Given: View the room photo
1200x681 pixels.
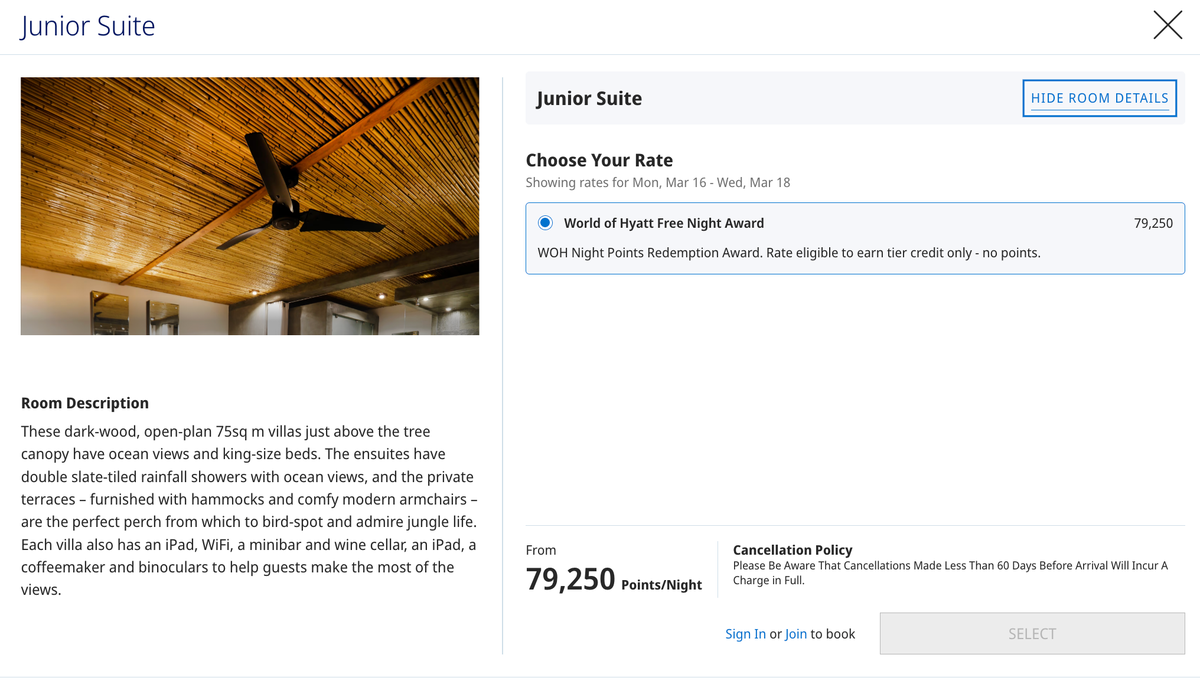Looking at the screenshot, I should click(249, 205).
